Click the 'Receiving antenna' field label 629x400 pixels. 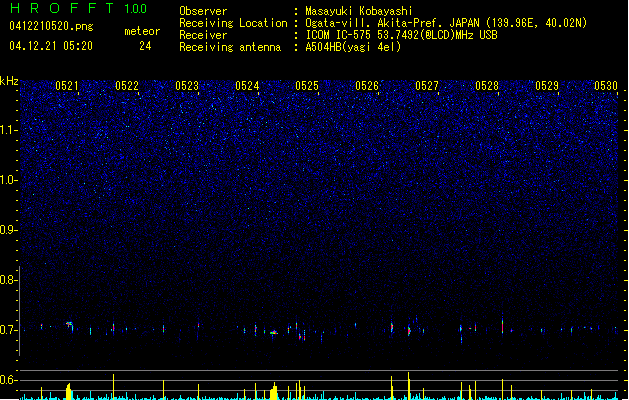[x=230, y=47]
